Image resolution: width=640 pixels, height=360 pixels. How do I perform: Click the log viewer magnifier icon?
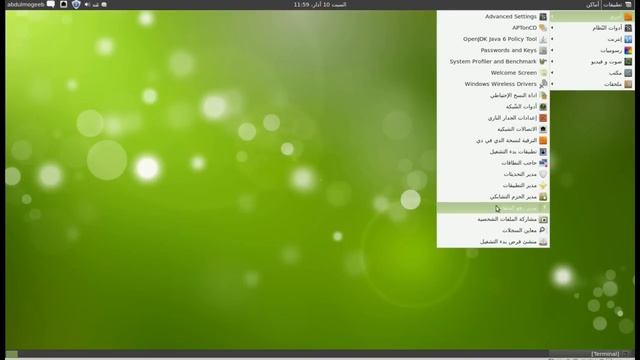pyautogui.click(x=543, y=230)
